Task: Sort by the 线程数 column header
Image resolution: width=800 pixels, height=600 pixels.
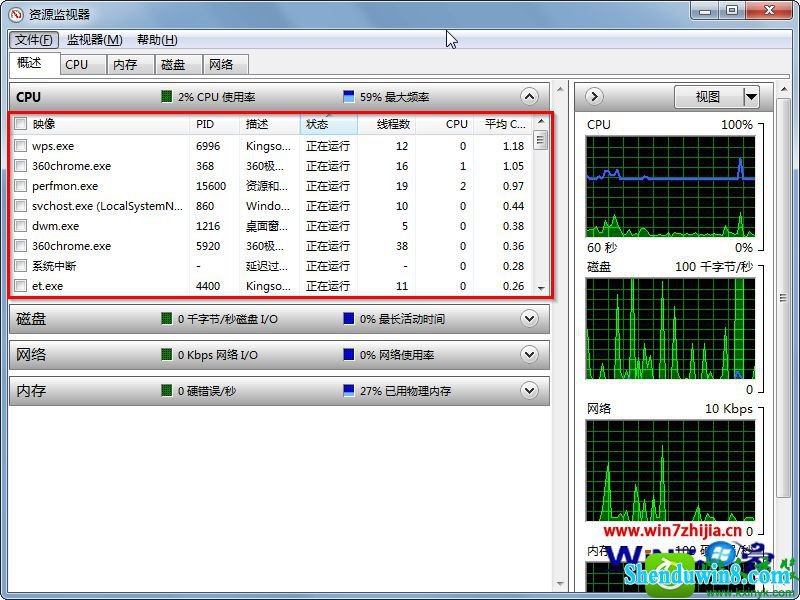Action: tap(387, 124)
